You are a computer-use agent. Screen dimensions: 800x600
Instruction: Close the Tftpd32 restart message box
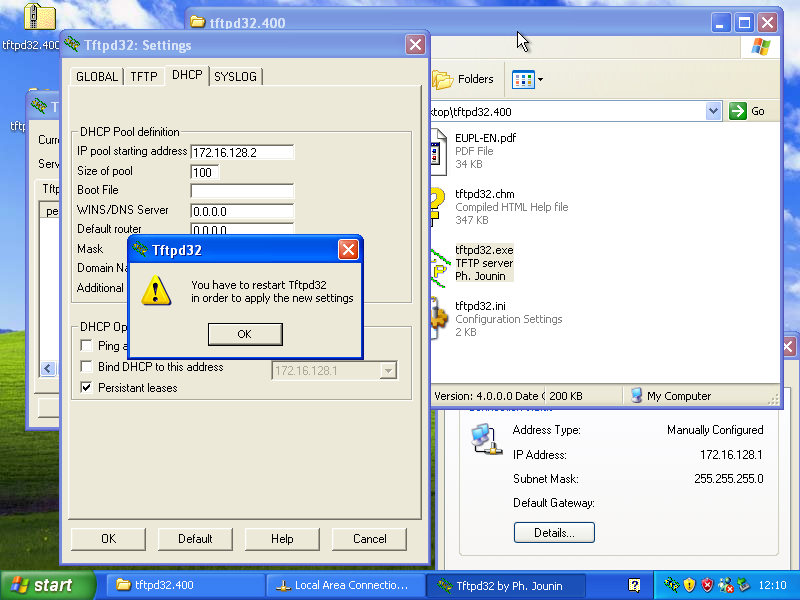(348, 250)
